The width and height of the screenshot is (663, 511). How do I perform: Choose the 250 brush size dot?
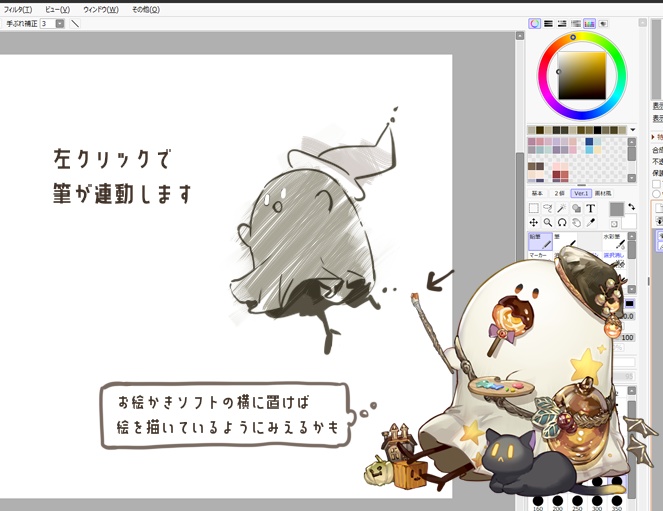point(577,502)
